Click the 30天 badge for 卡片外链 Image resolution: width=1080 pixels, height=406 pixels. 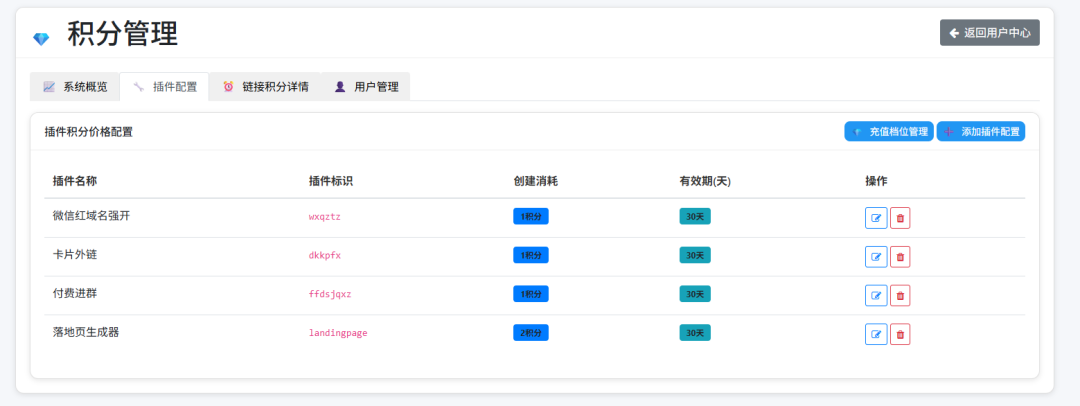695,255
